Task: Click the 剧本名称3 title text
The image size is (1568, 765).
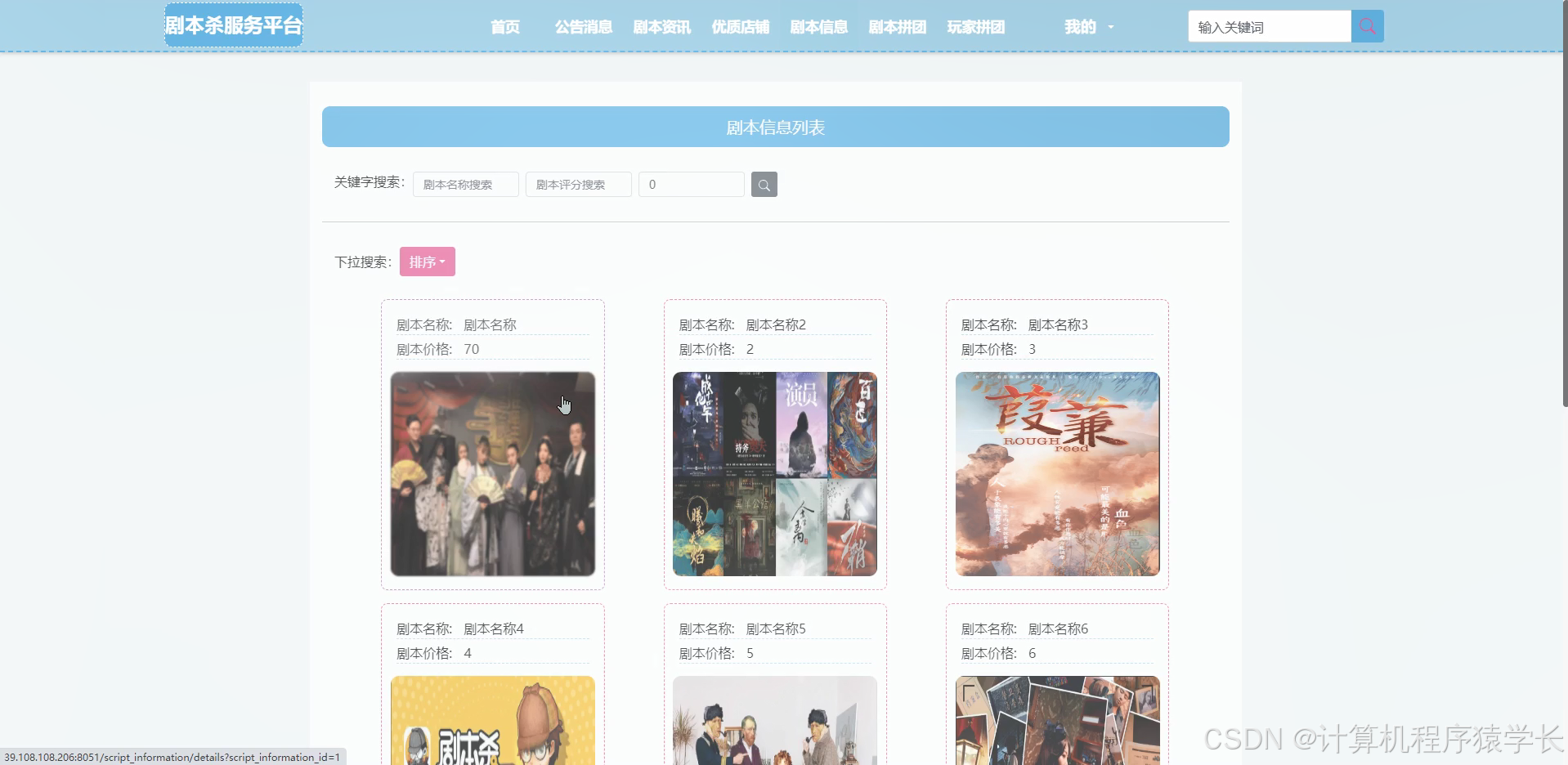Action: 1057,324
